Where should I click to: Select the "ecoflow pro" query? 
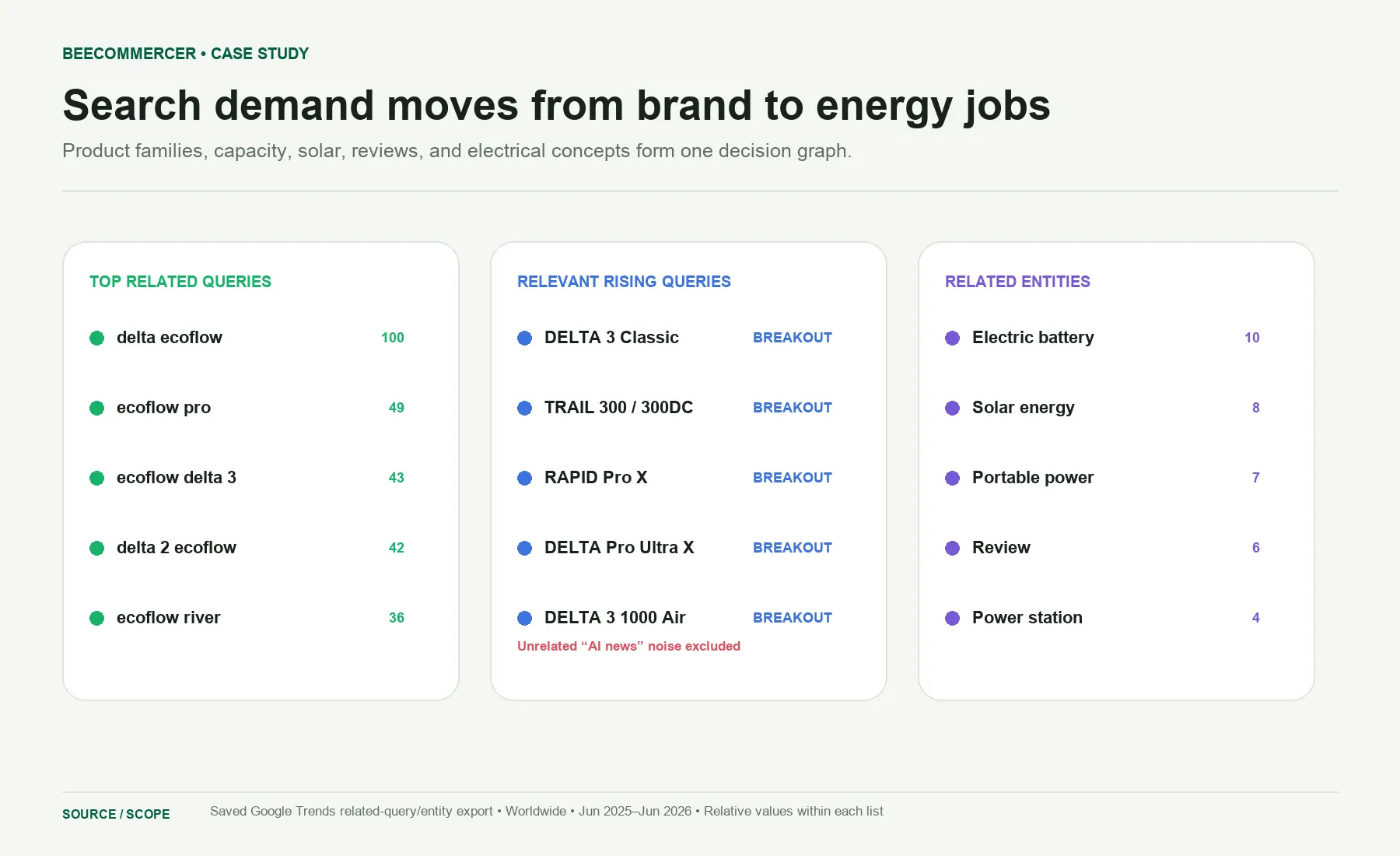coord(163,408)
